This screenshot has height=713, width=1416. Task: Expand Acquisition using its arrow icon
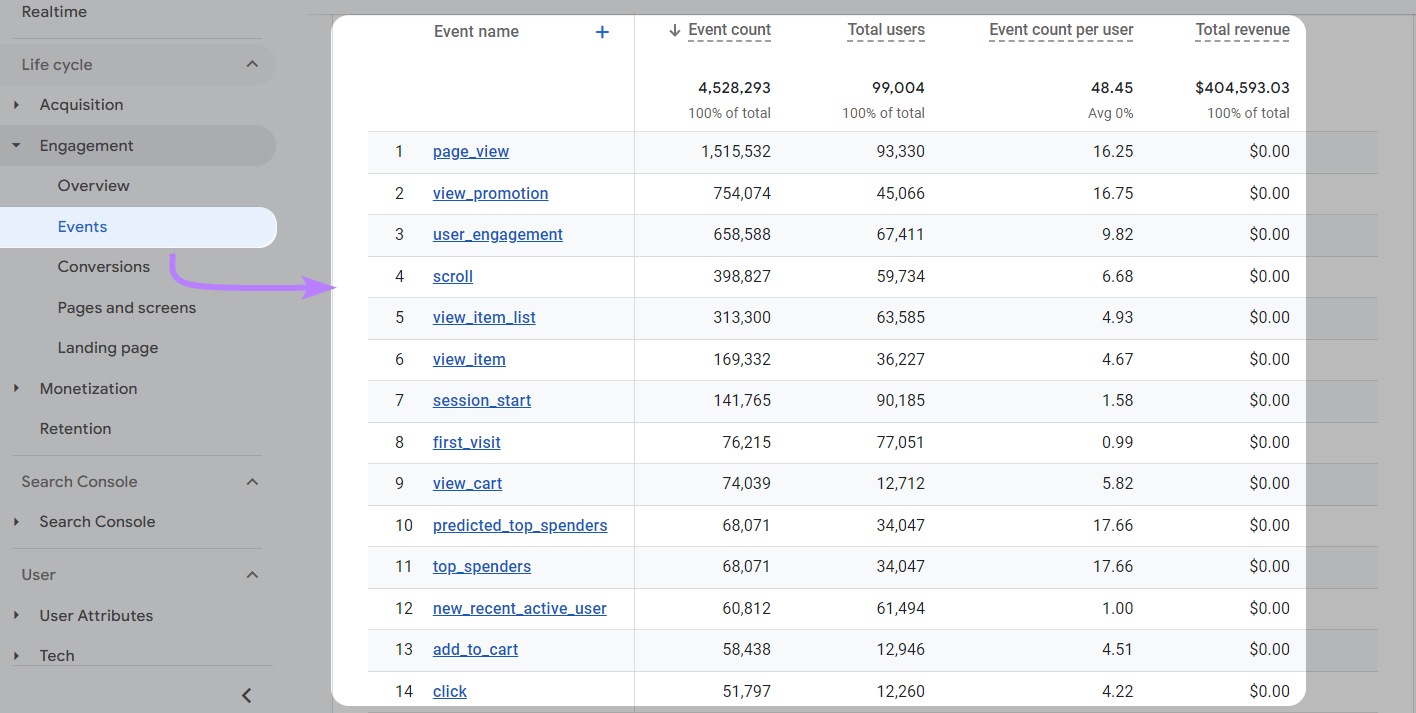coord(15,104)
